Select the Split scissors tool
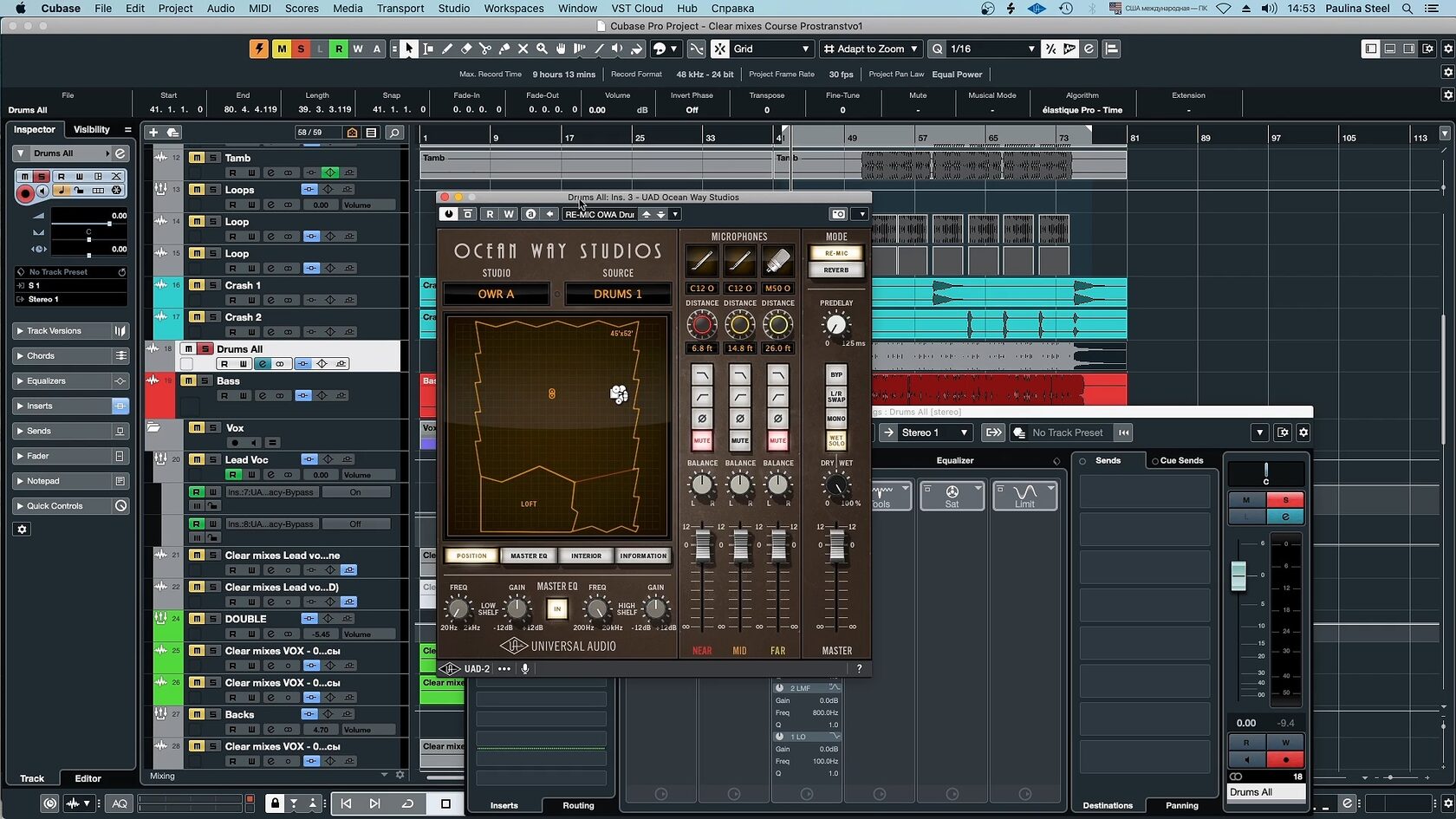The image size is (1456, 819). 485,49
